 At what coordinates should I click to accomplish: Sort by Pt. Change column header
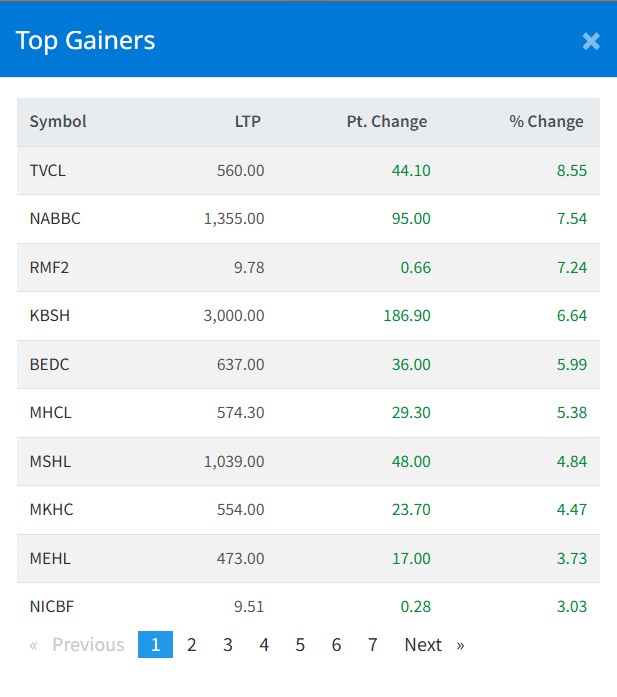(x=386, y=122)
